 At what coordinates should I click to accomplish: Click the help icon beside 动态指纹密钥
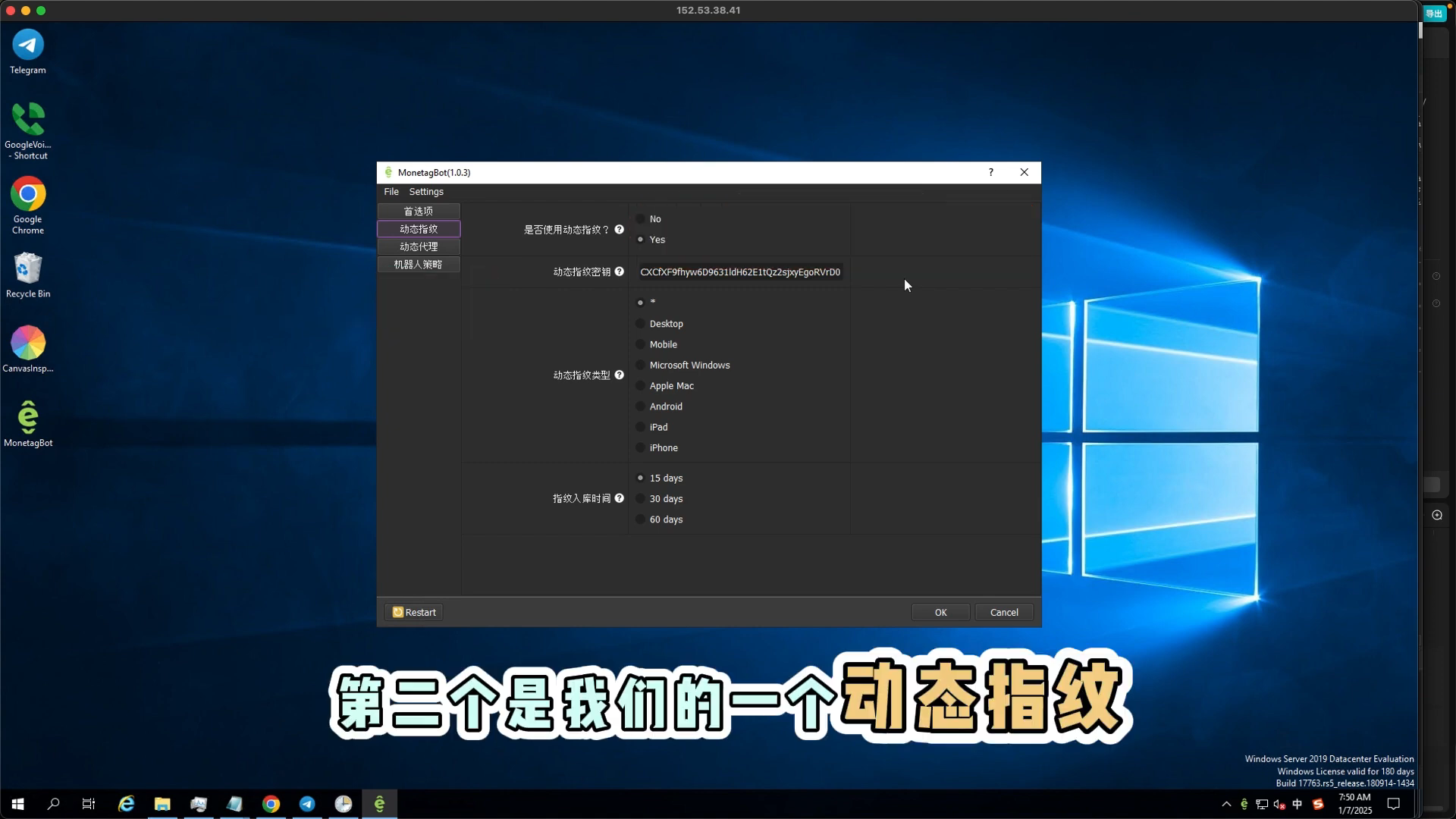tap(620, 271)
